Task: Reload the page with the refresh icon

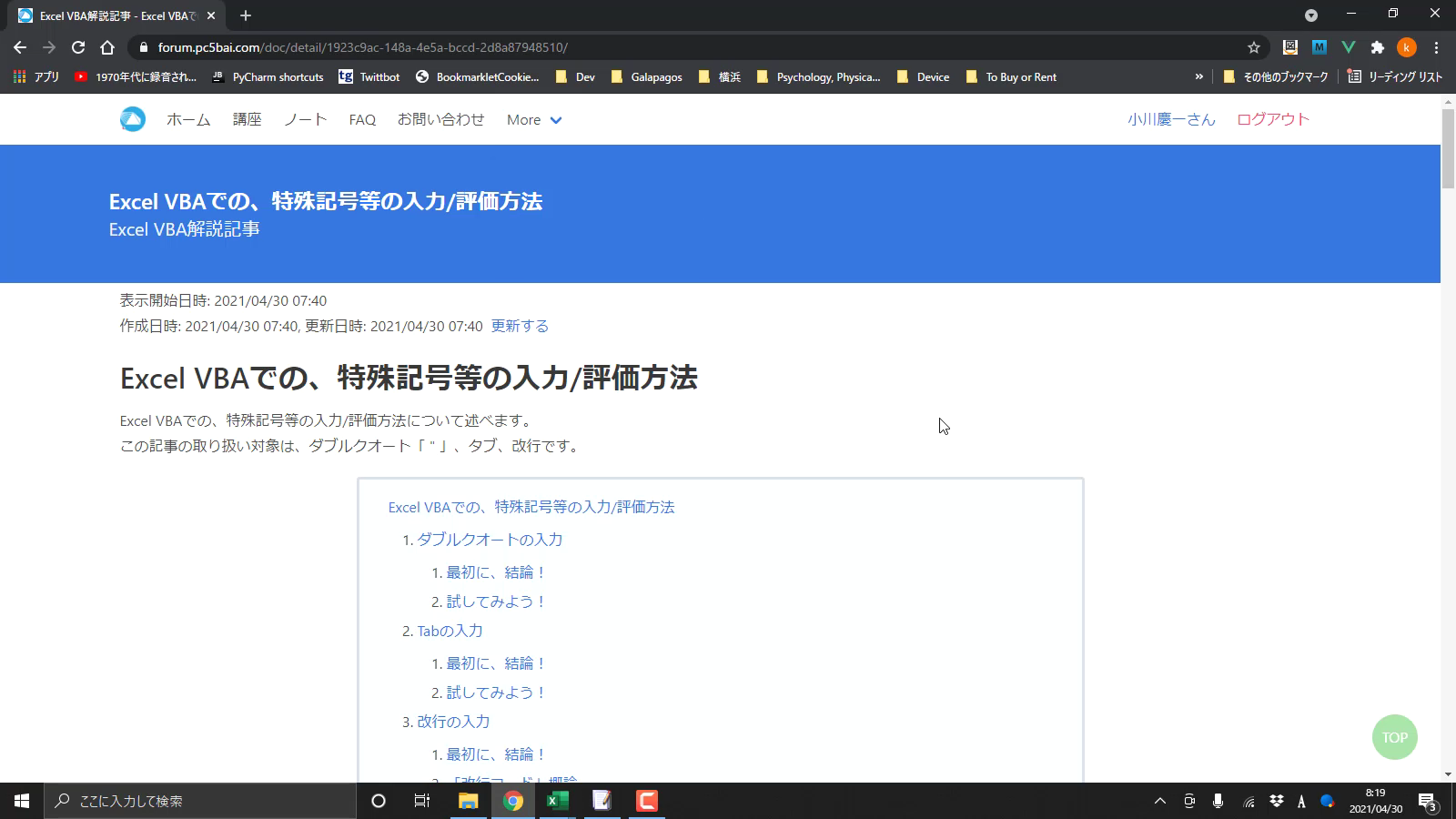Action: (x=78, y=47)
